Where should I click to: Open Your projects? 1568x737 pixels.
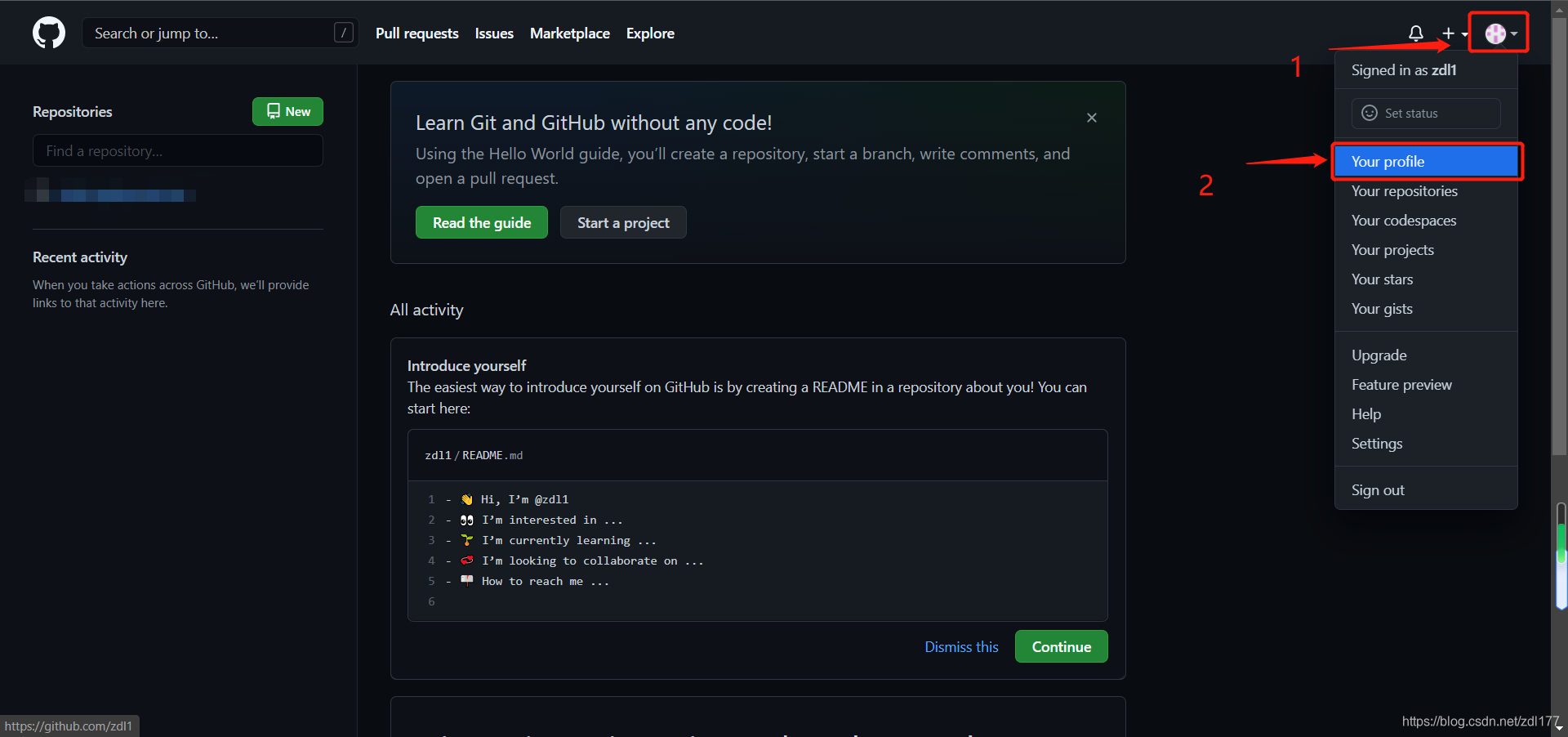click(1426, 250)
